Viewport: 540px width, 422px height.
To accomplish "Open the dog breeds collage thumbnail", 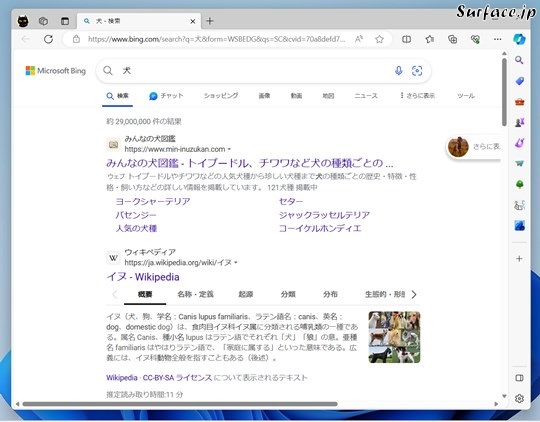I will [394, 337].
